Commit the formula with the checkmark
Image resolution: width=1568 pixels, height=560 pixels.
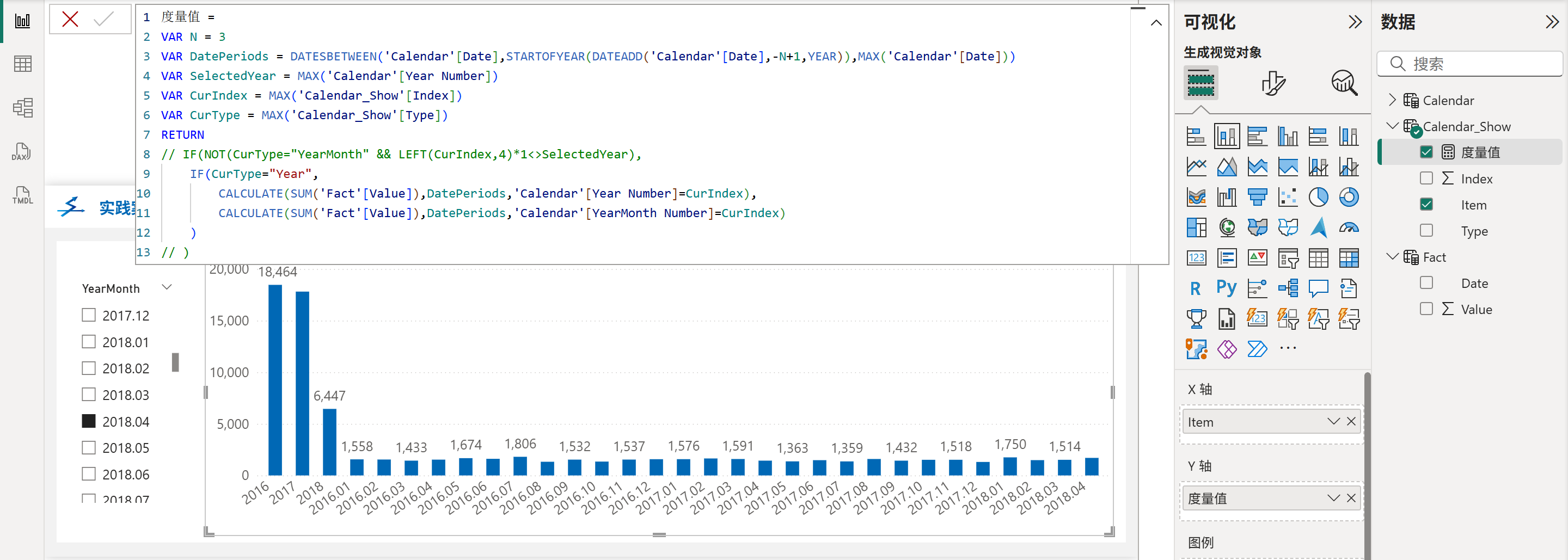pyautogui.click(x=104, y=20)
